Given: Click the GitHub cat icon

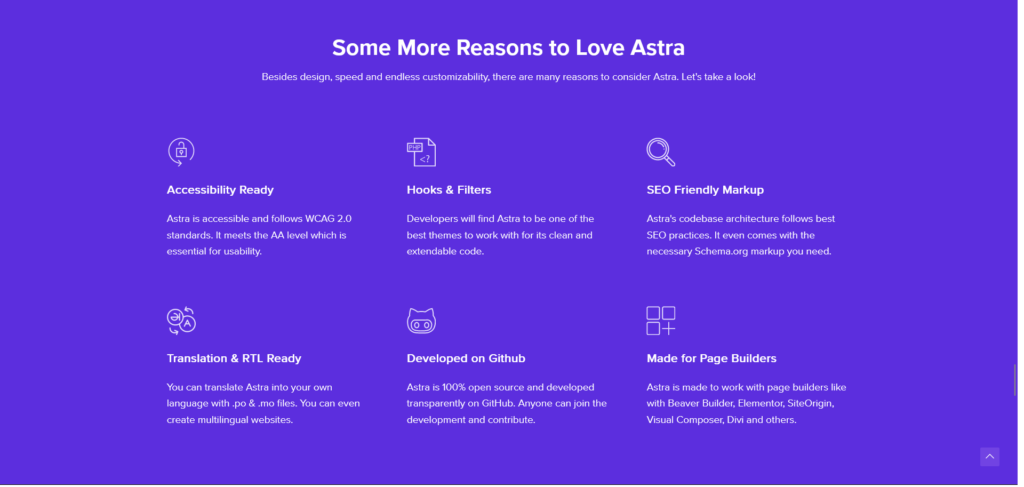Looking at the screenshot, I should click(x=421, y=321).
